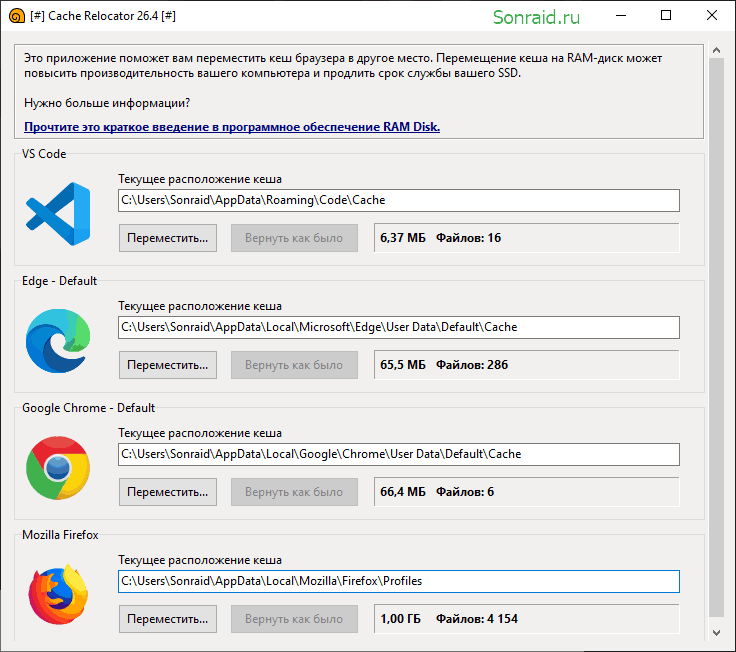Click Переместить button for Edge
Viewport: 736px width, 652px height.
pyautogui.click(x=168, y=365)
